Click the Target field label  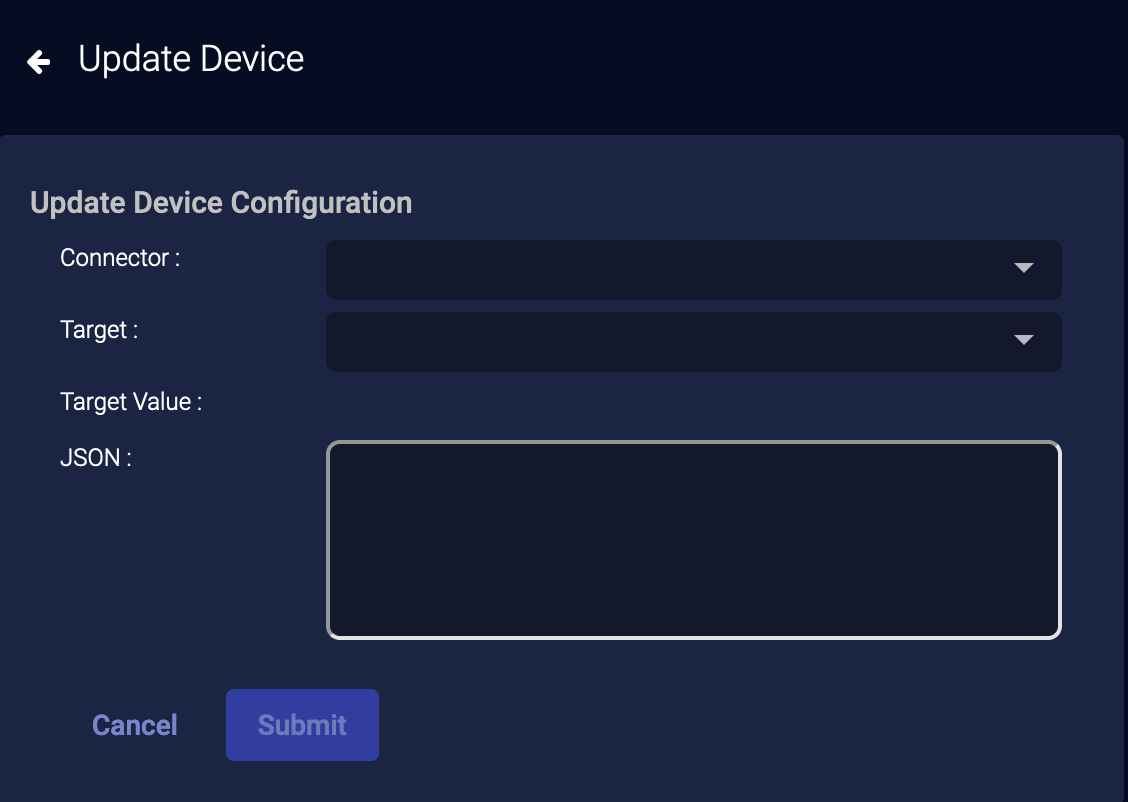click(x=99, y=330)
